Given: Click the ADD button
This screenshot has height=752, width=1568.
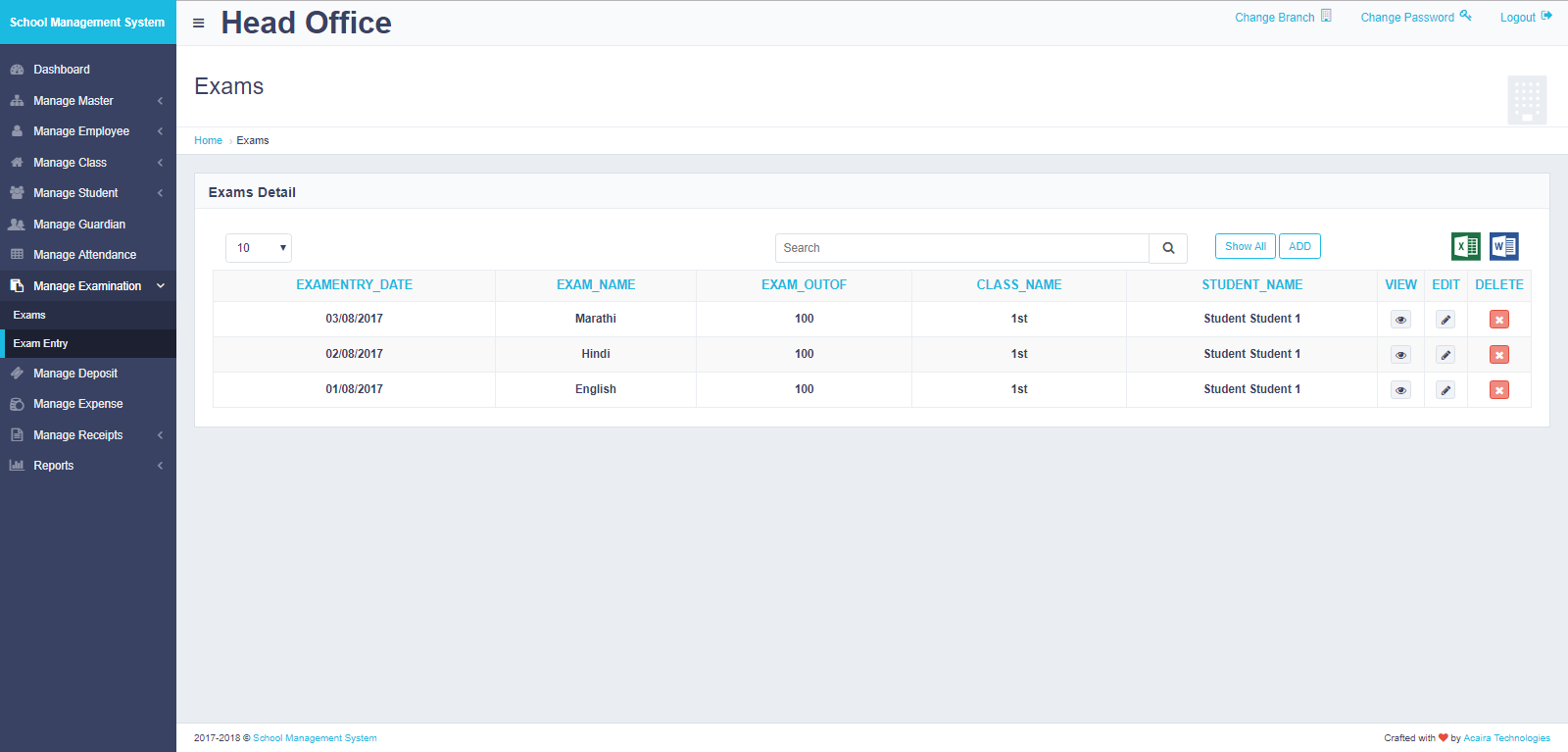Looking at the screenshot, I should [x=1299, y=246].
